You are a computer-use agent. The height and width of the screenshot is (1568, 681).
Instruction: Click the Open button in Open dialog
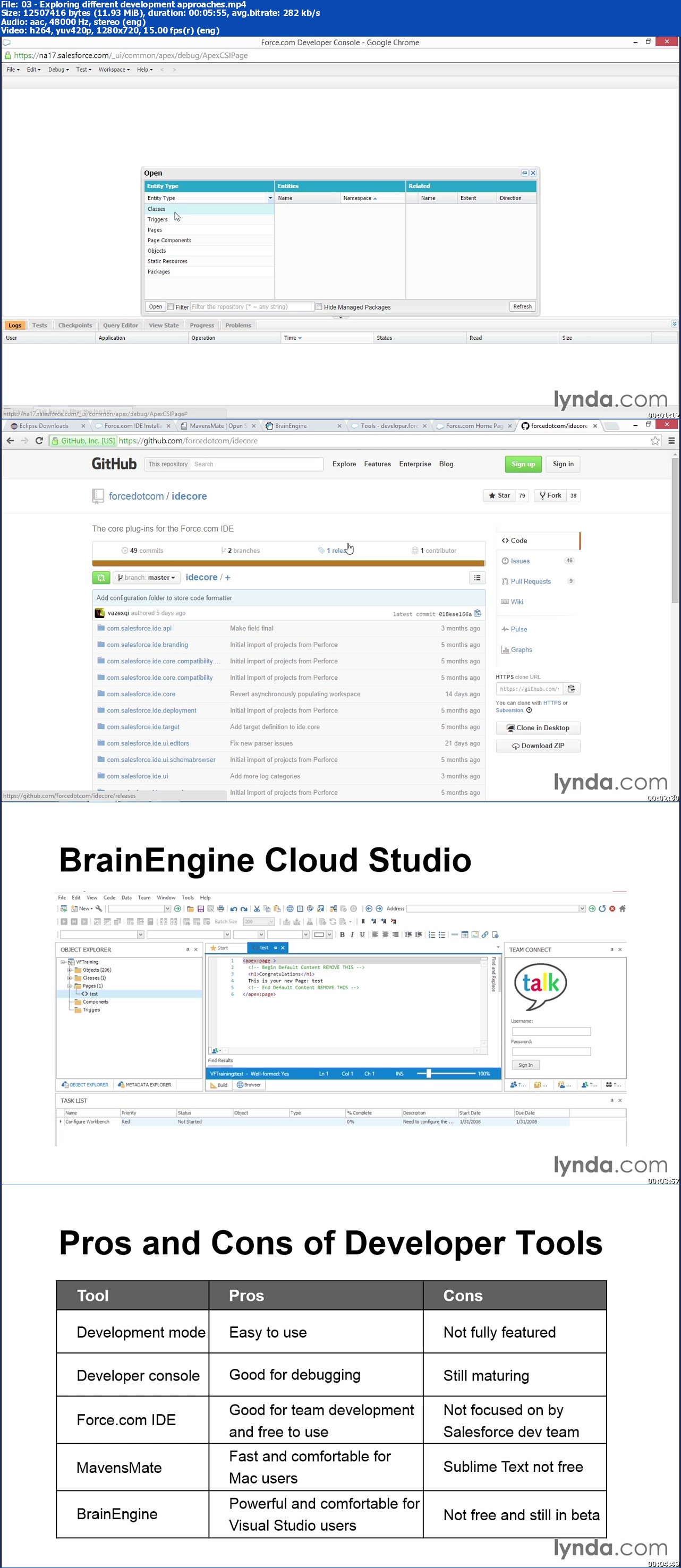tap(155, 307)
